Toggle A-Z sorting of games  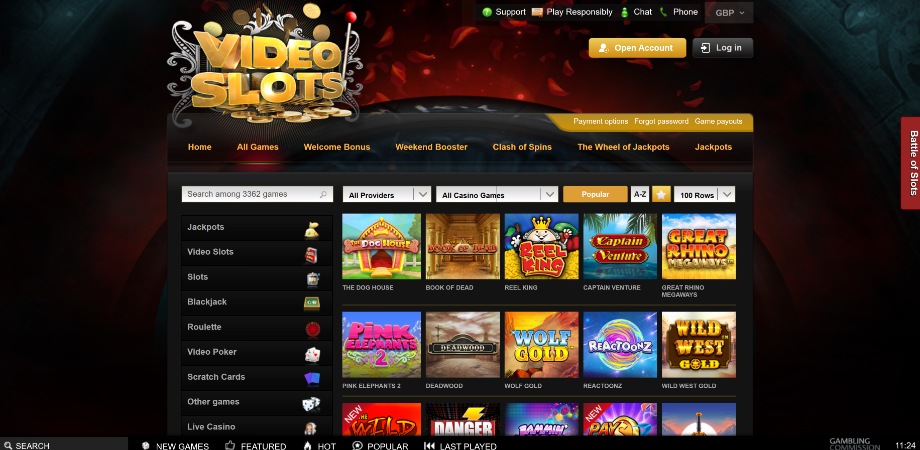click(x=640, y=194)
